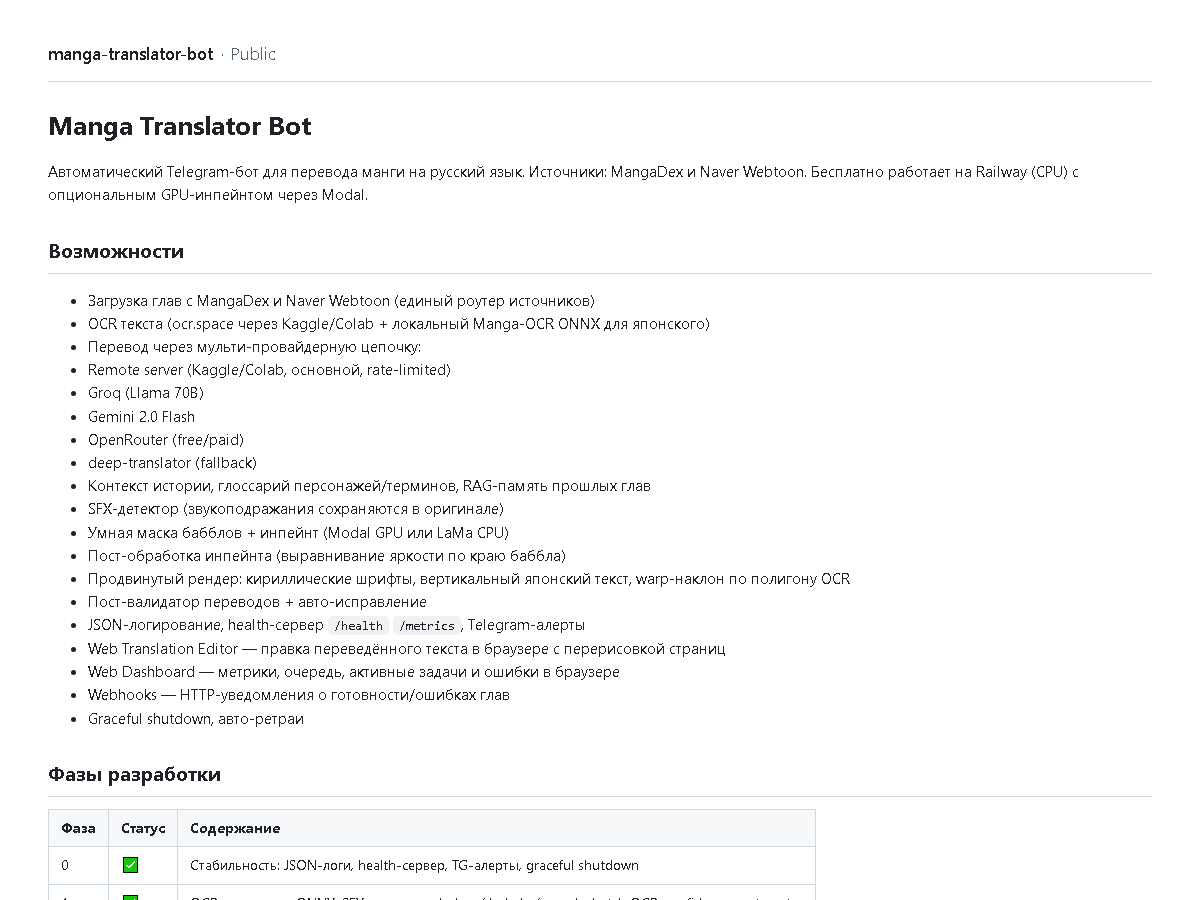Click the Graceful shutdown, авто-ретраи item
This screenshot has width=1200, height=900.
[196, 718]
